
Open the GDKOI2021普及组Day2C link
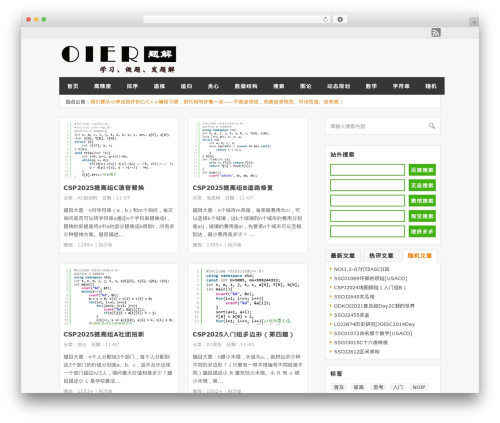pos(374,306)
